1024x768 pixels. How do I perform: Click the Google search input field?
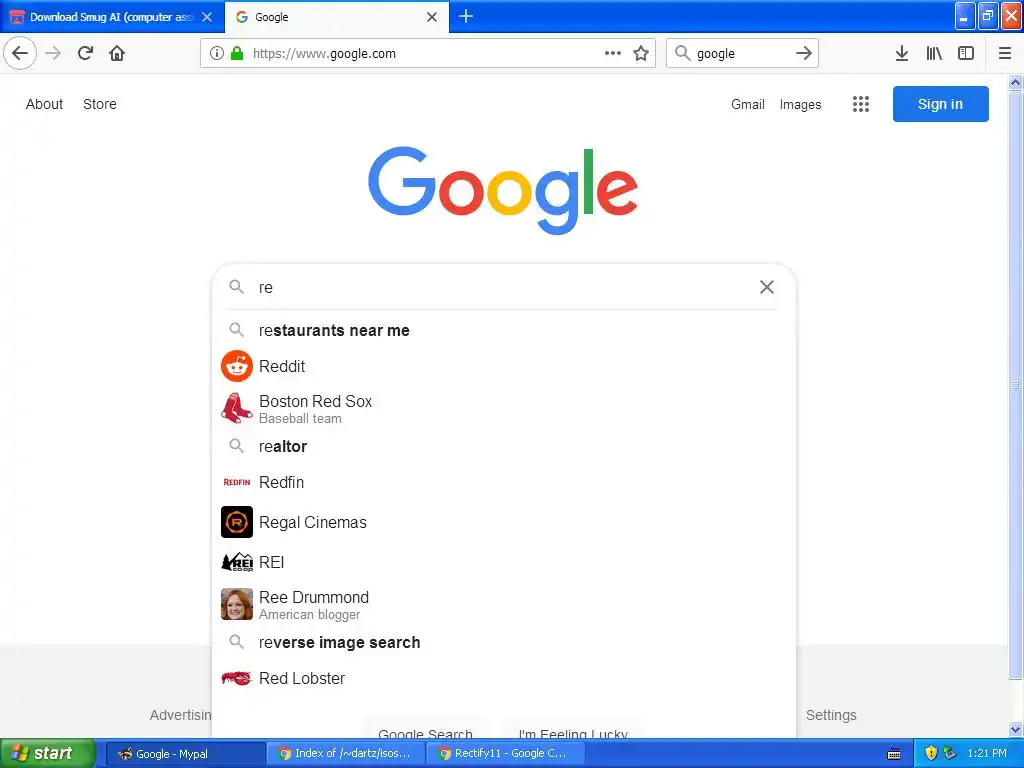[x=503, y=287]
